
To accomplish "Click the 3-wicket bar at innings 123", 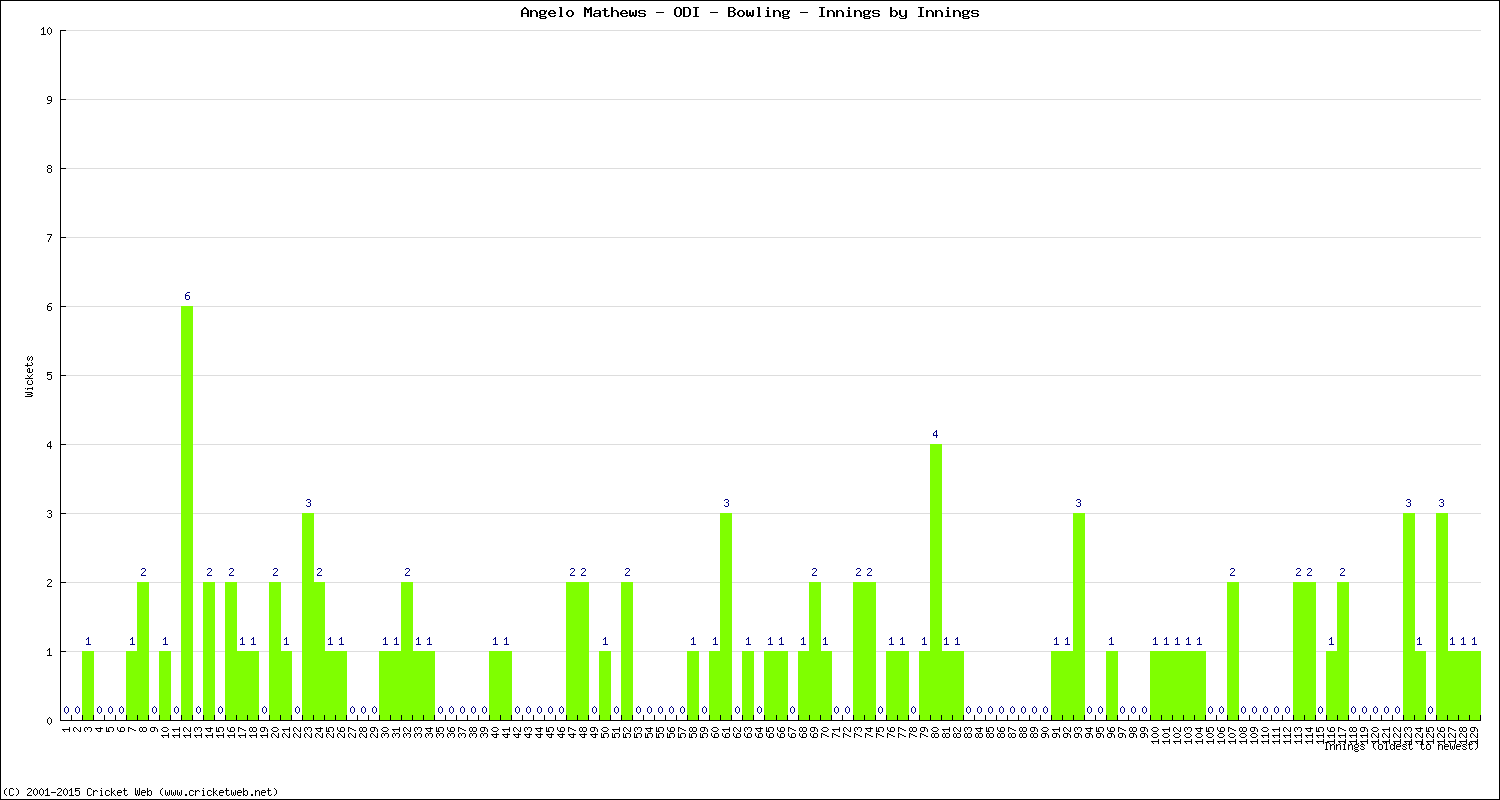I will tap(1409, 616).
